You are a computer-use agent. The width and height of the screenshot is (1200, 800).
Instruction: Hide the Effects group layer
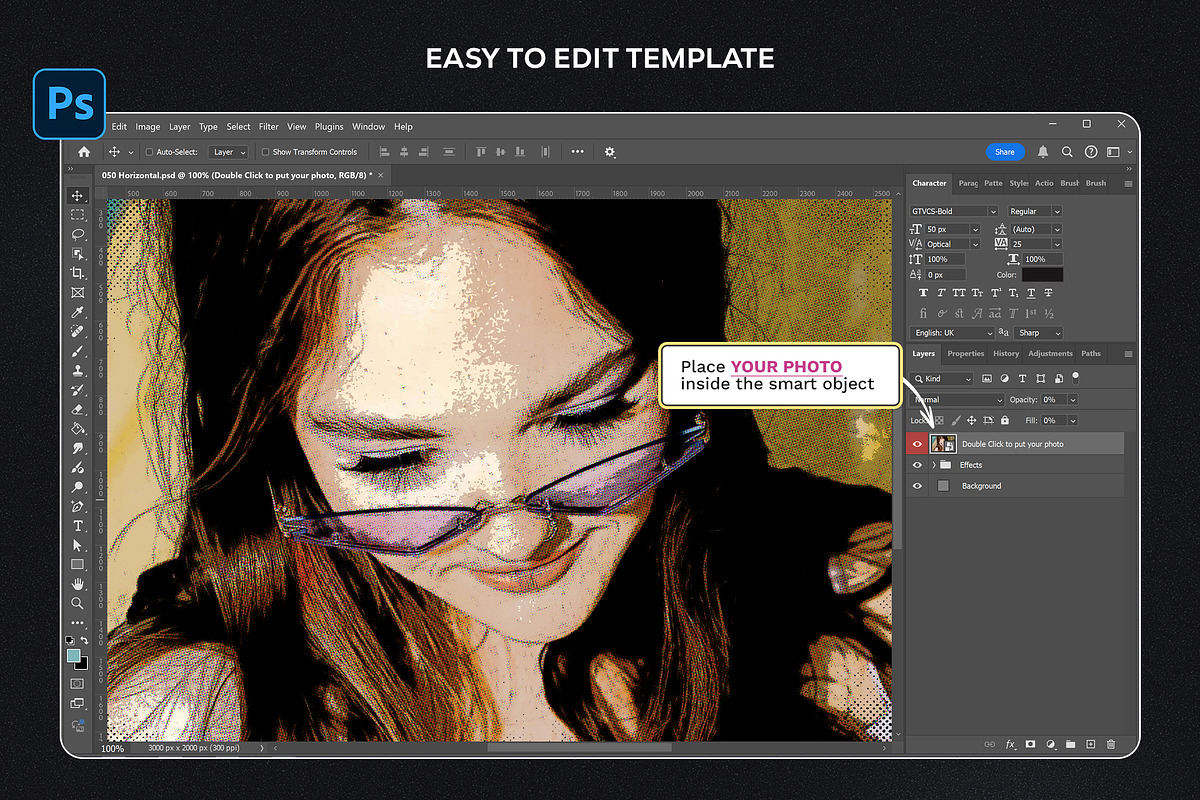[917, 465]
